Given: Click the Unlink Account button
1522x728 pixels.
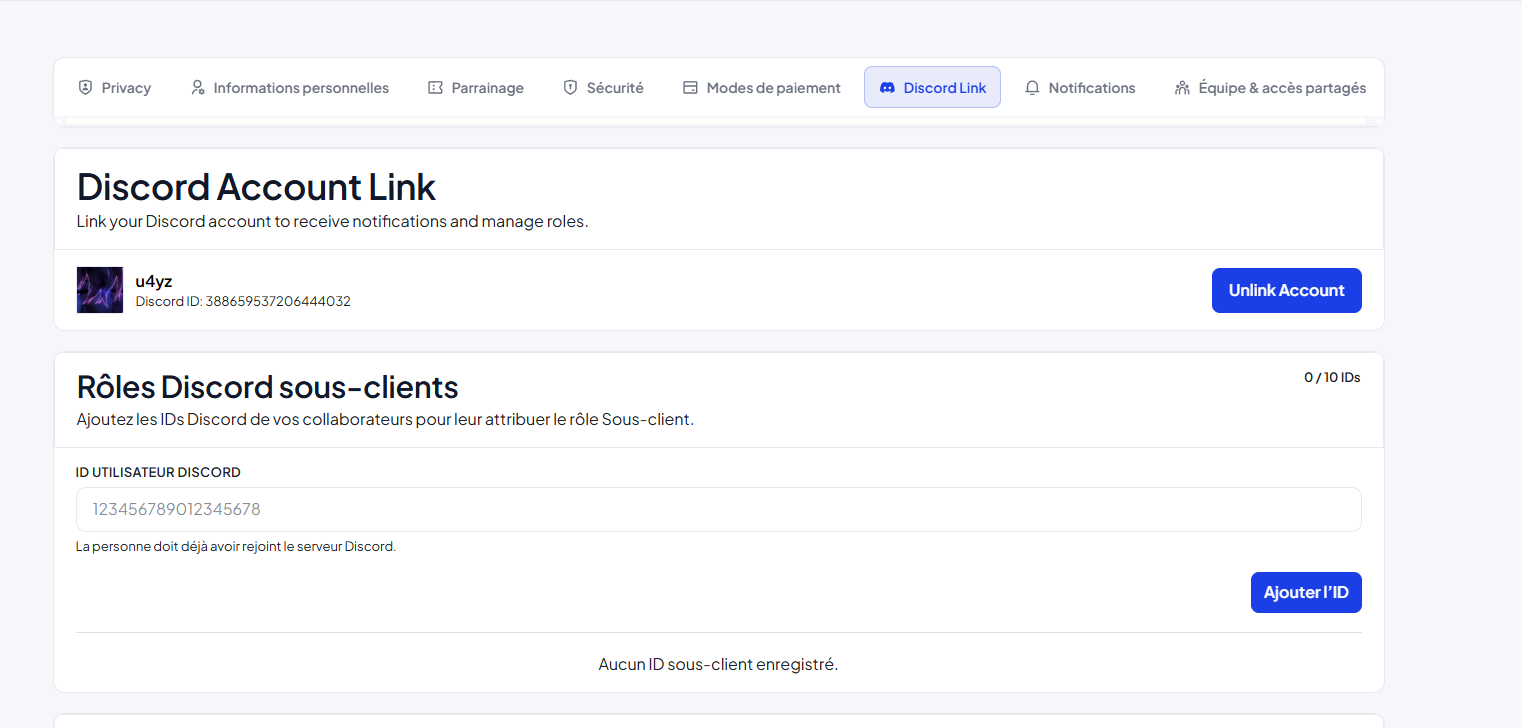Looking at the screenshot, I should tap(1287, 290).
